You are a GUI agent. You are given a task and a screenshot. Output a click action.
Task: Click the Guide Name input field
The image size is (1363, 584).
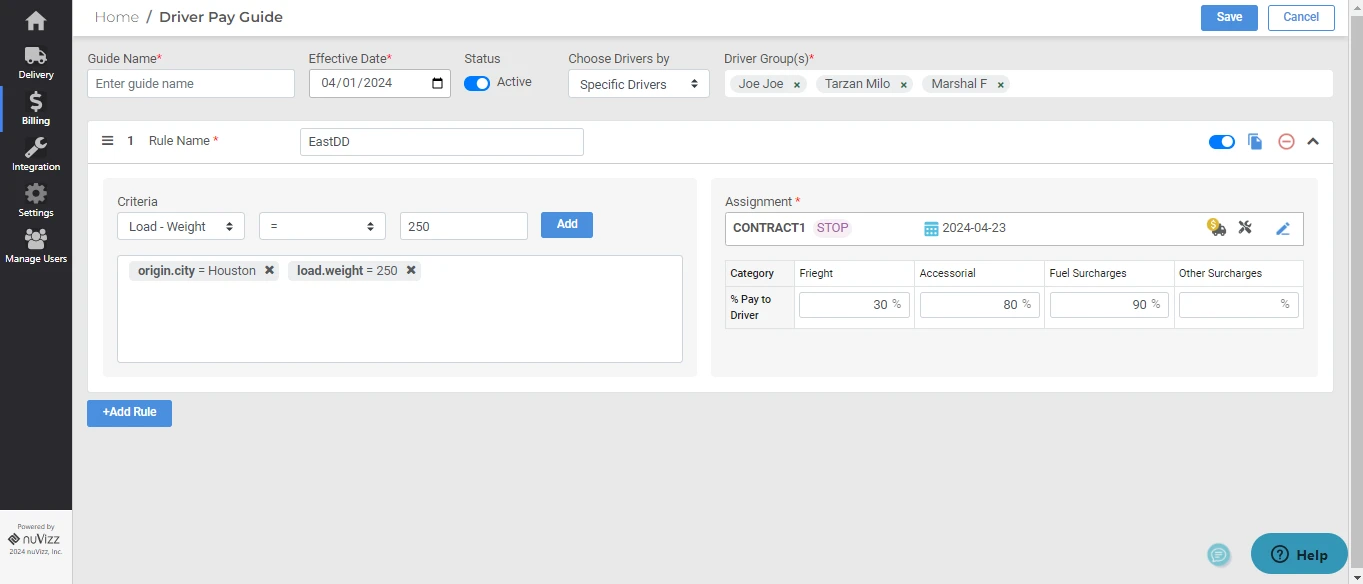(191, 84)
